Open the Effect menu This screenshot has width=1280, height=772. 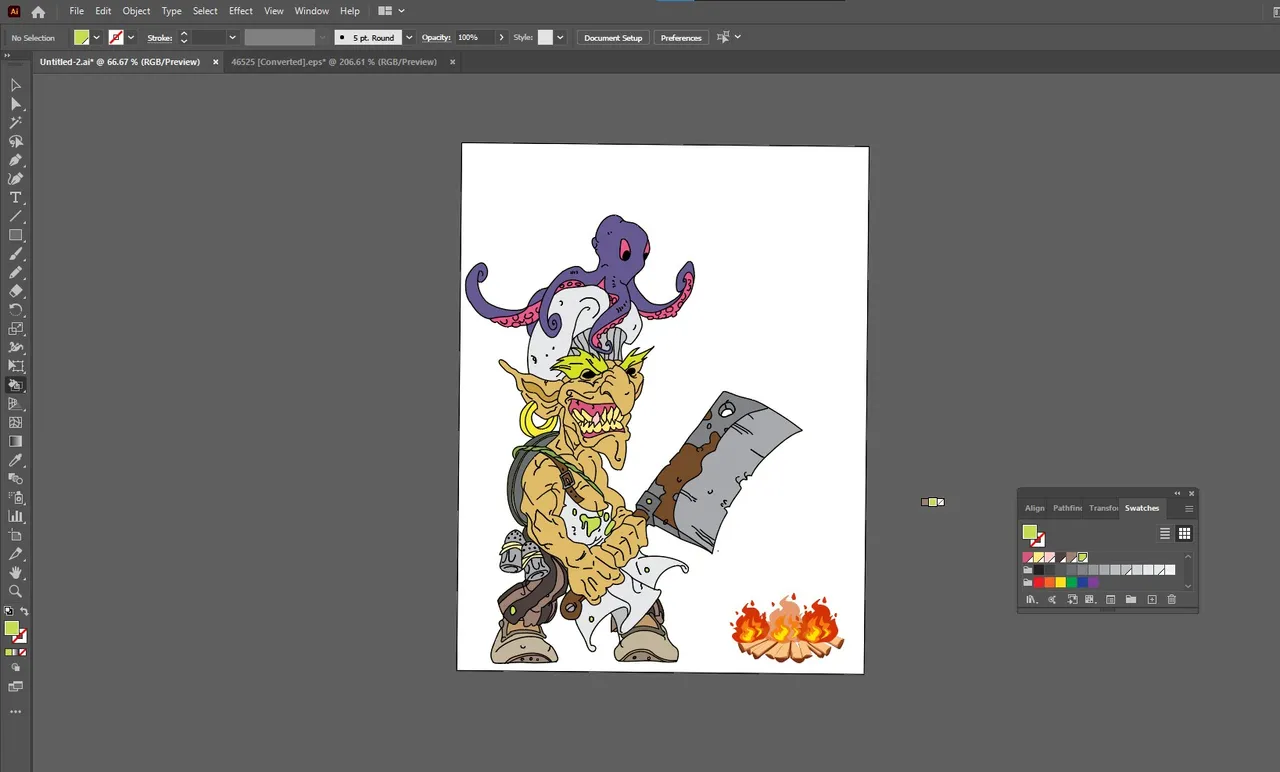coord(241,11)
